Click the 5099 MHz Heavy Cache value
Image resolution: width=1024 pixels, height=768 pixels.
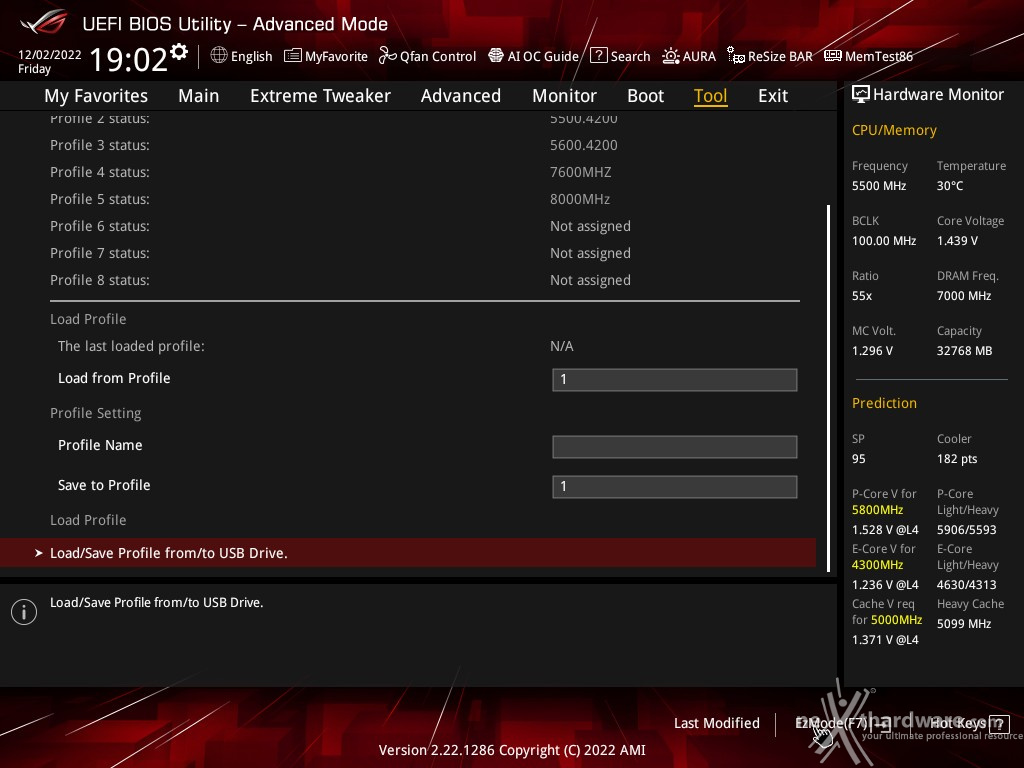click(x=964, y=624)
